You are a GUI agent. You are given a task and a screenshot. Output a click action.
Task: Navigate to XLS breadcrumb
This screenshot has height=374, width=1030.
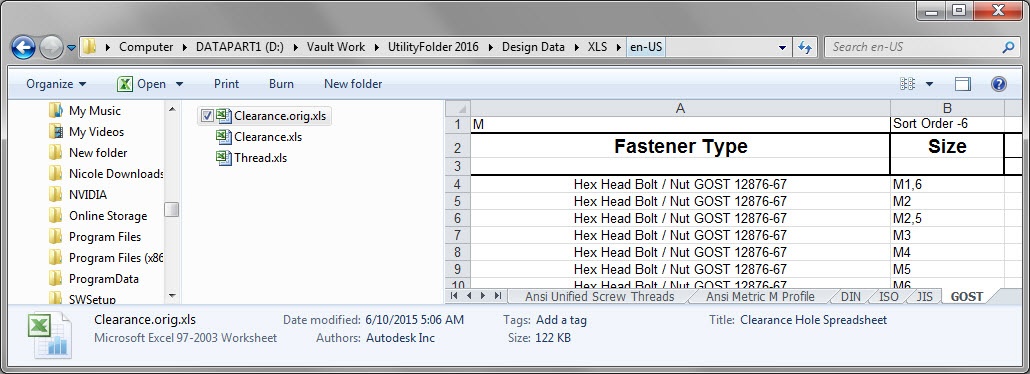pos(597,47)
